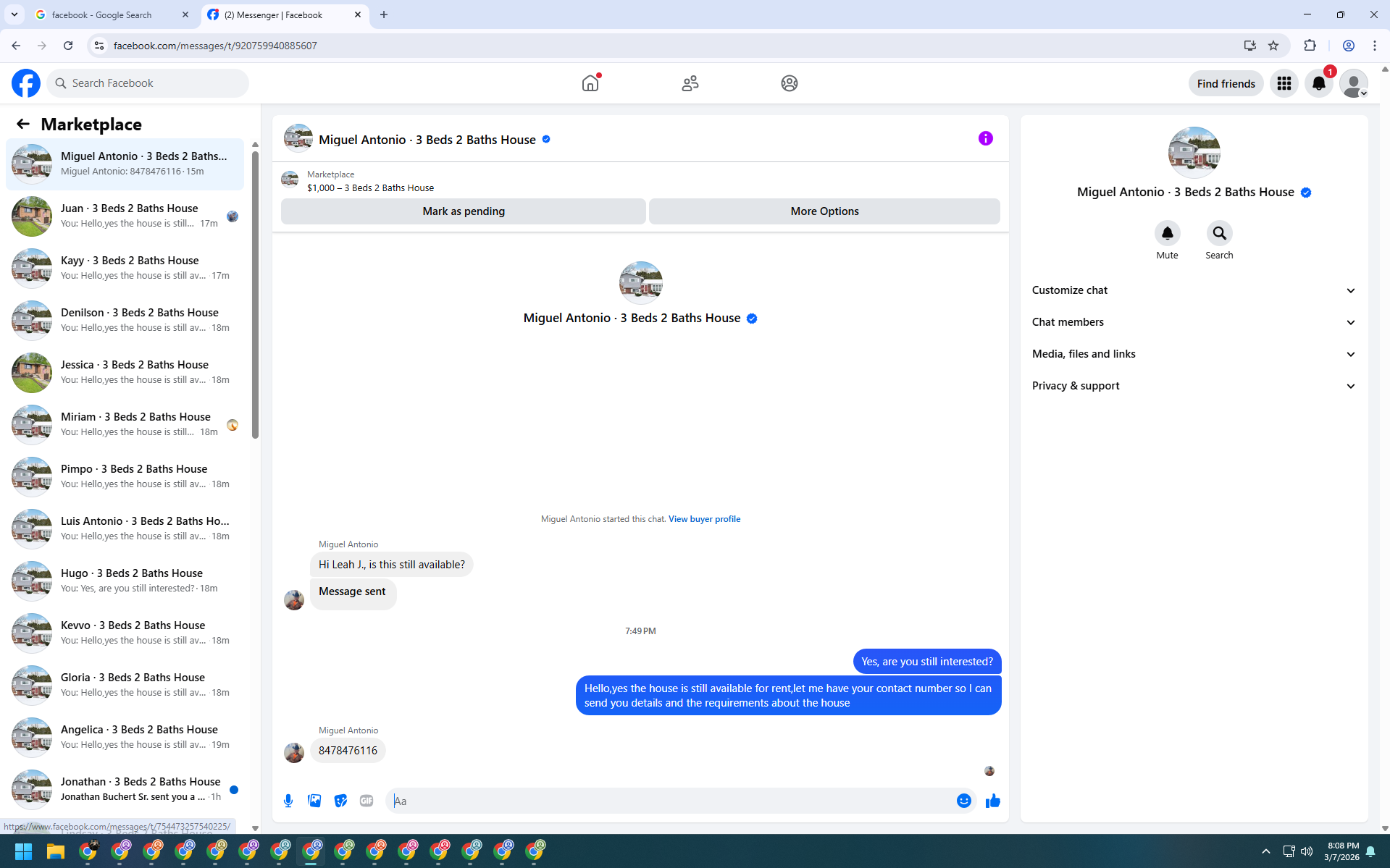Attach a photo or file
Viewport: 1390px width, 868px height.
314,801
